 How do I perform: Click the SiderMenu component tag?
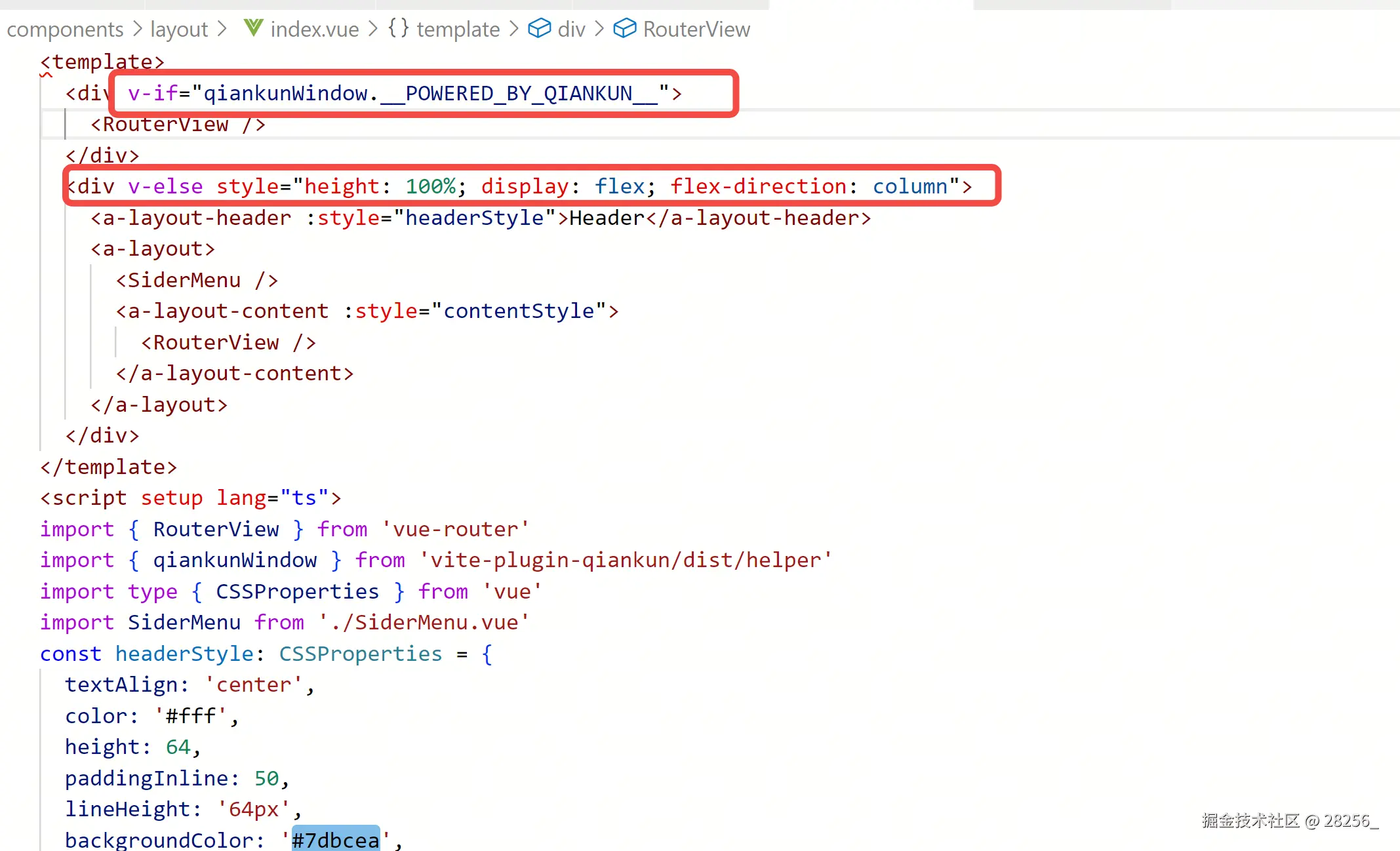[184, 280]
